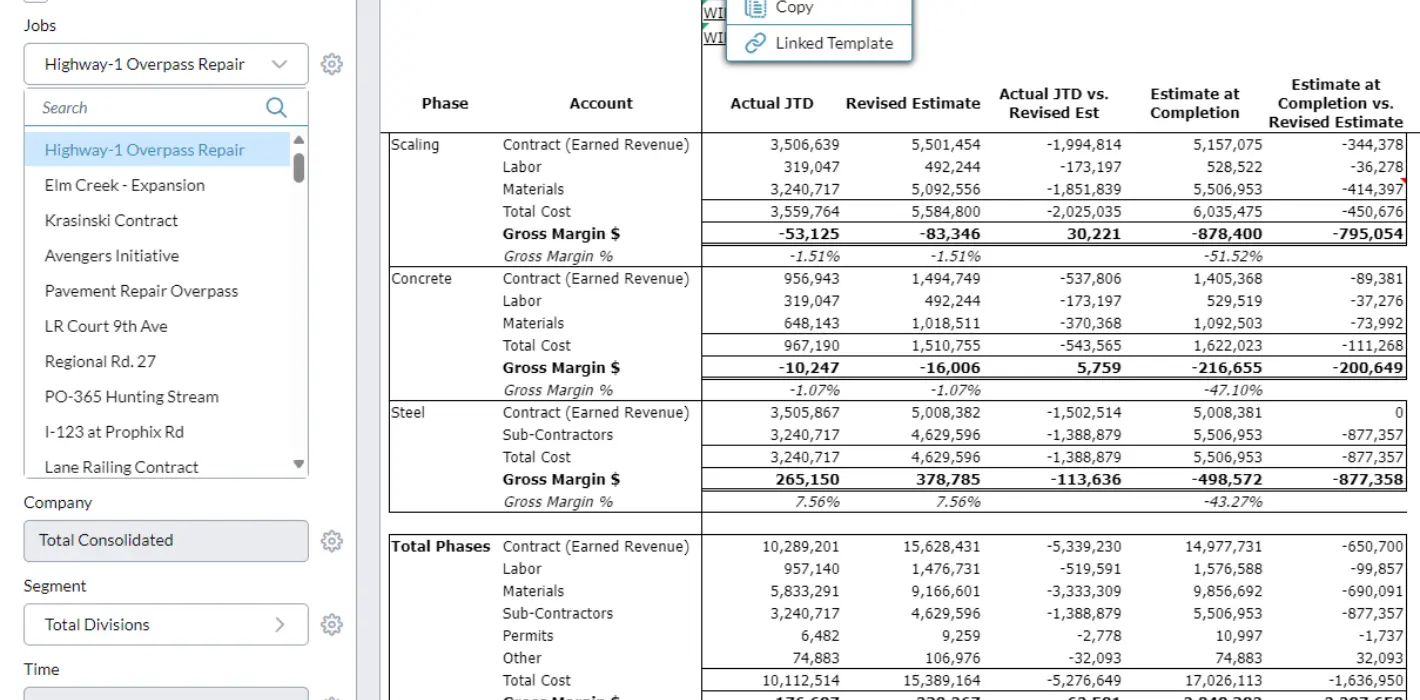Select LR Court 9th Ave job
The width and height of the screenshot is (1420, 700).
click(158, 326)
